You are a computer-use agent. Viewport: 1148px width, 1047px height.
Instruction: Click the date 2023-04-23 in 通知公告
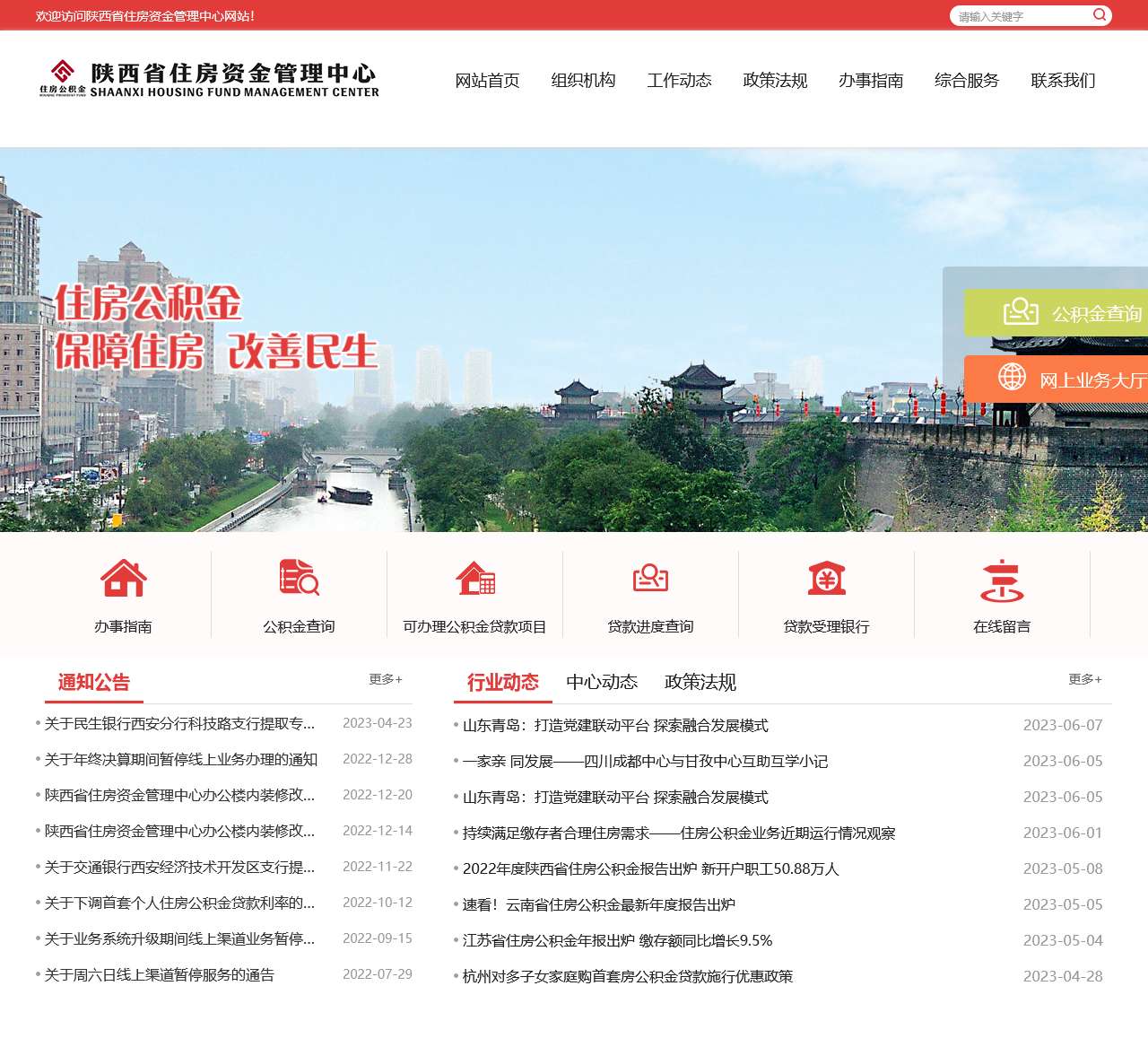(x=378, y=723)
